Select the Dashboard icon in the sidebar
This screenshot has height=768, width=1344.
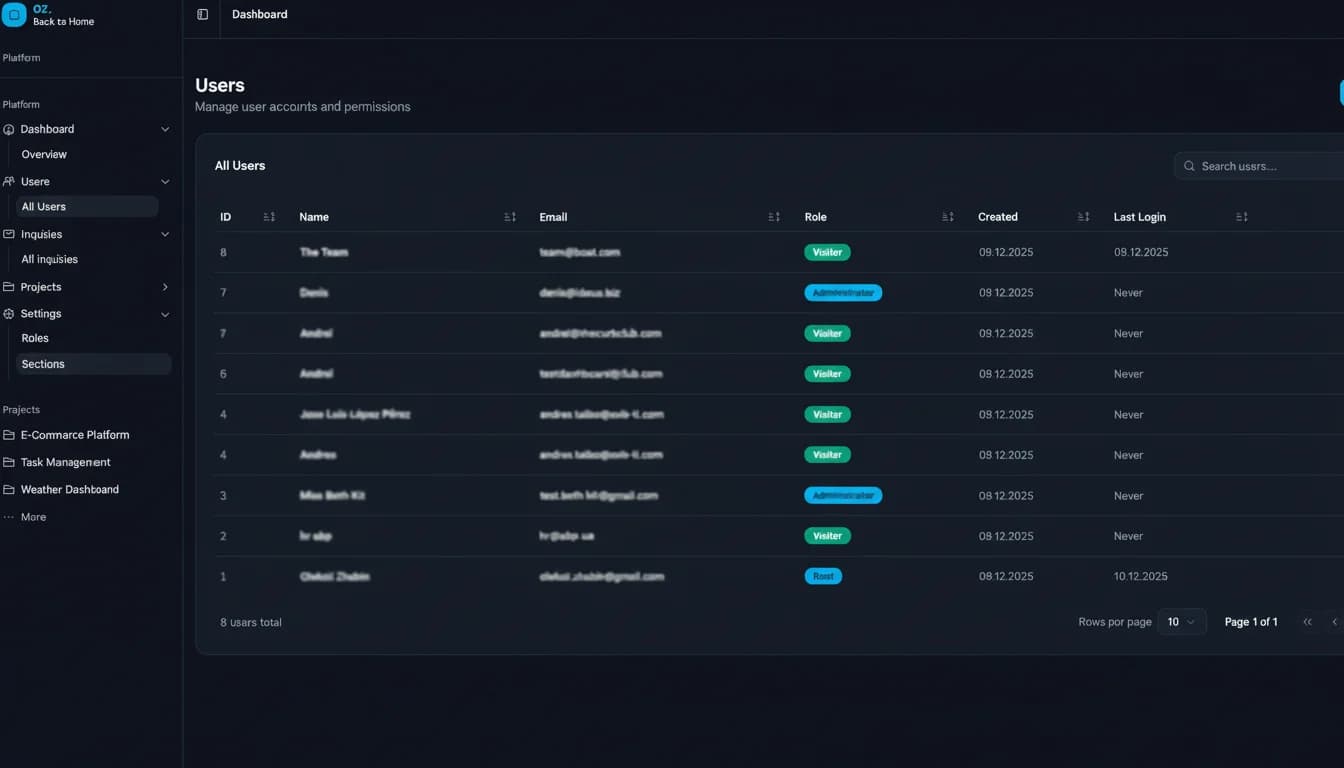point(10,129)
